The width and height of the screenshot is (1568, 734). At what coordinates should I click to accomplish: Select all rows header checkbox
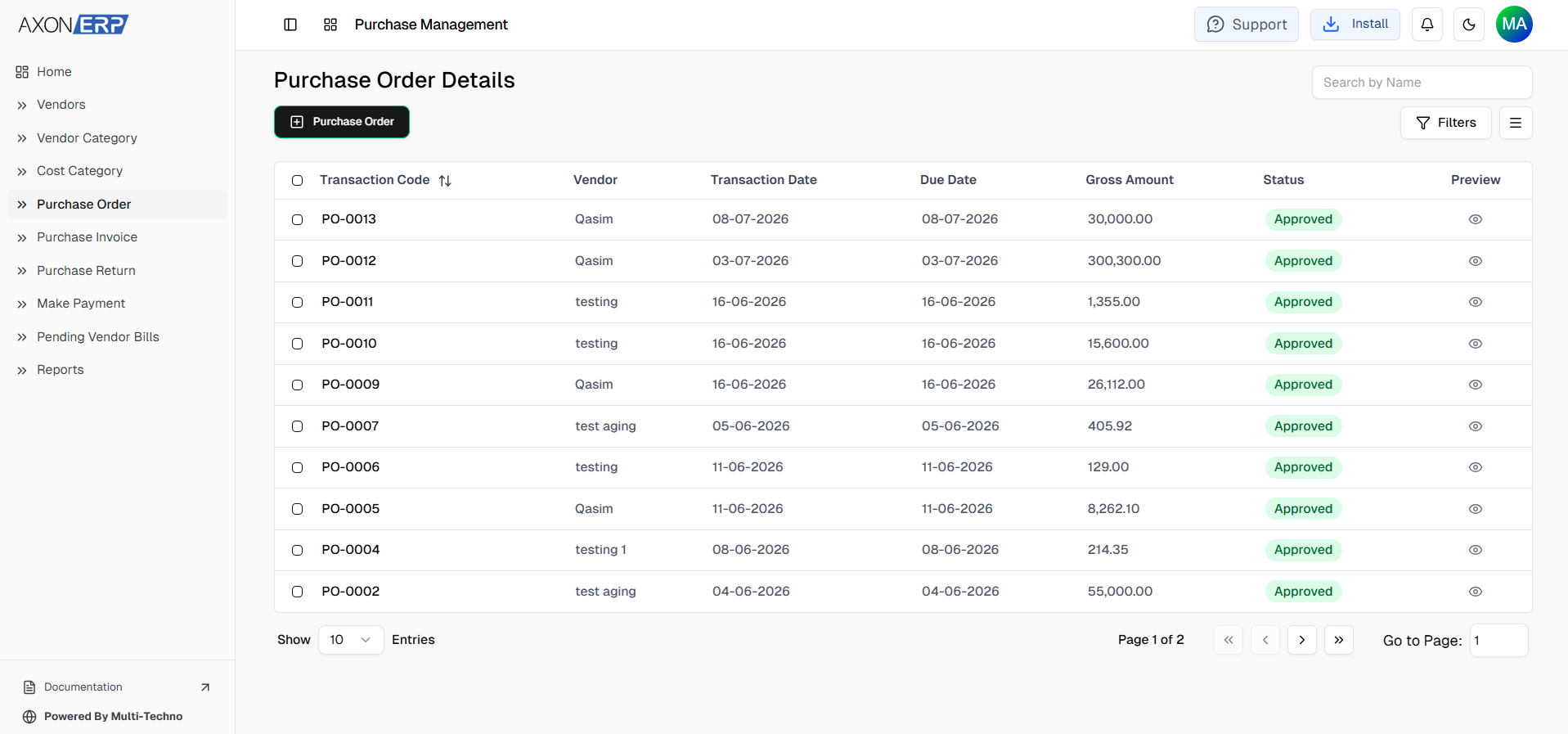(x=297, y=180)
